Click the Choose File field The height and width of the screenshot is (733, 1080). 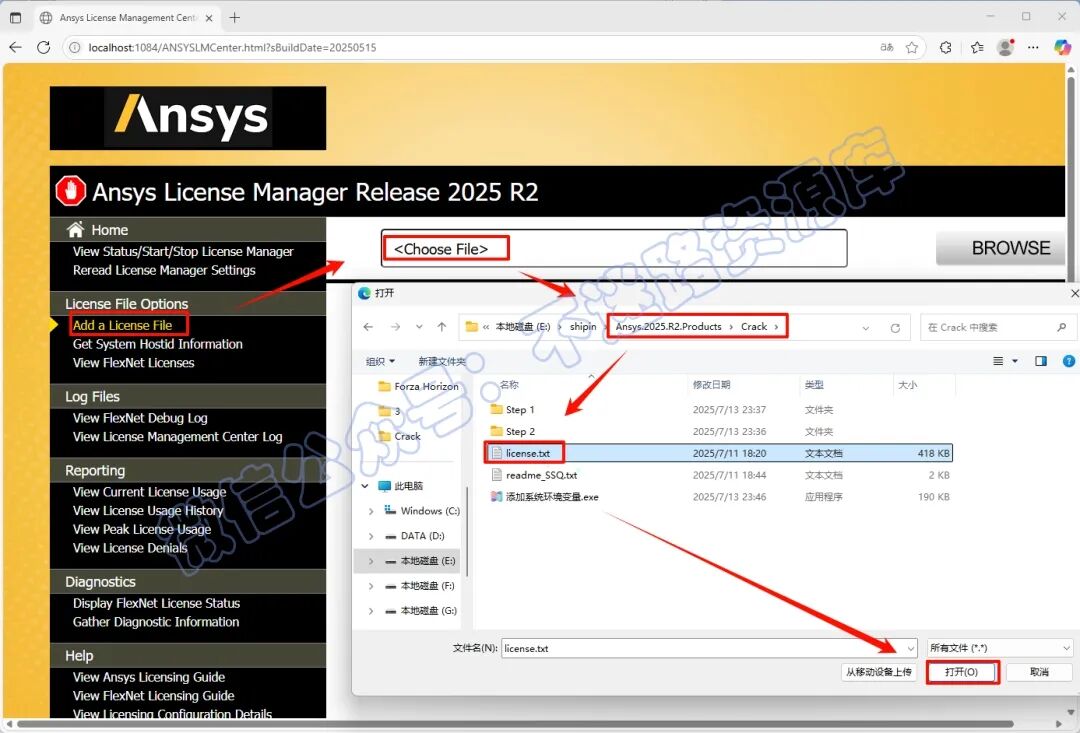[x=614, y=248]
